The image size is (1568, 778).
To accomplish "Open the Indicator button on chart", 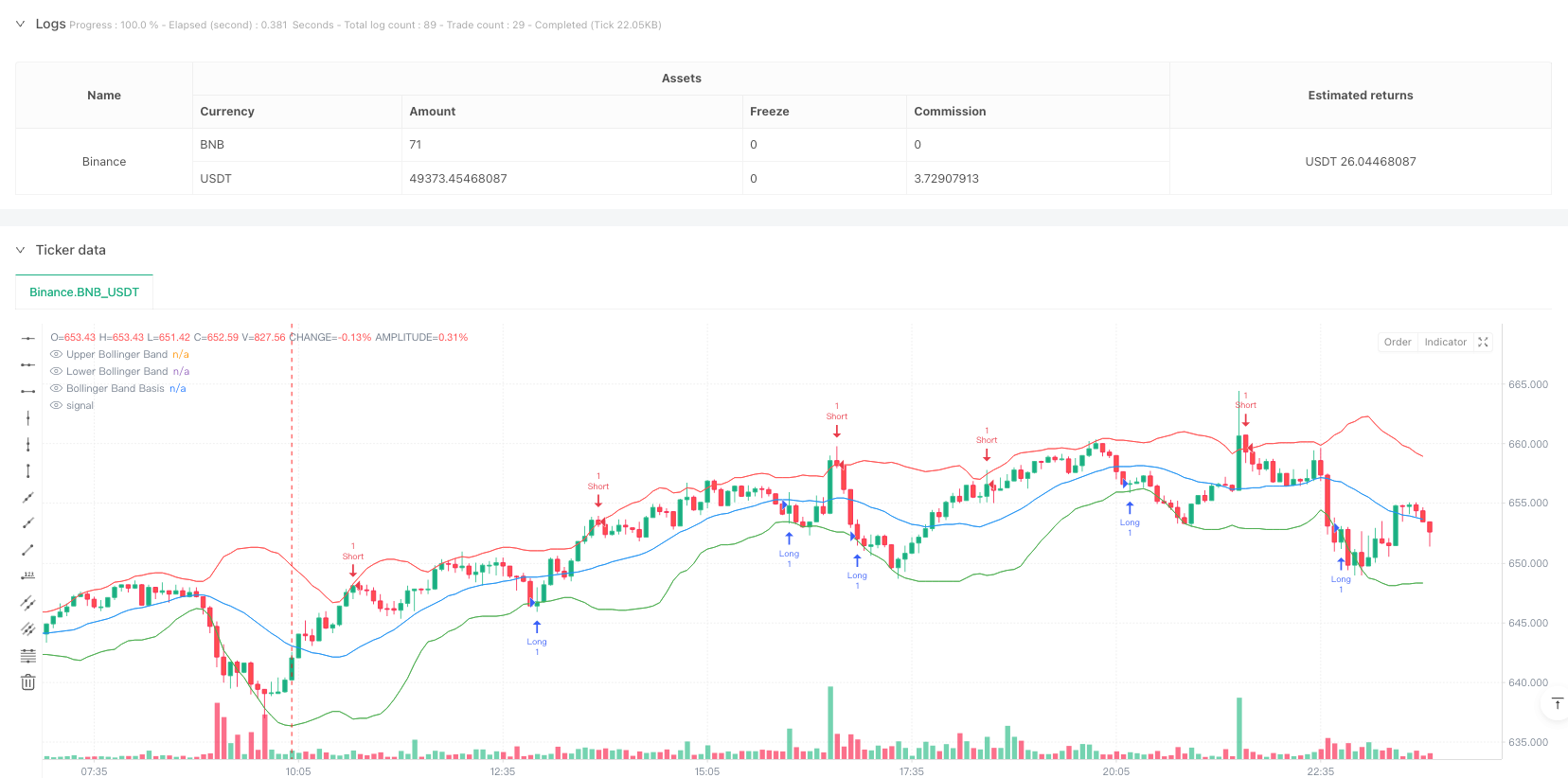I will click(1445, 343).
